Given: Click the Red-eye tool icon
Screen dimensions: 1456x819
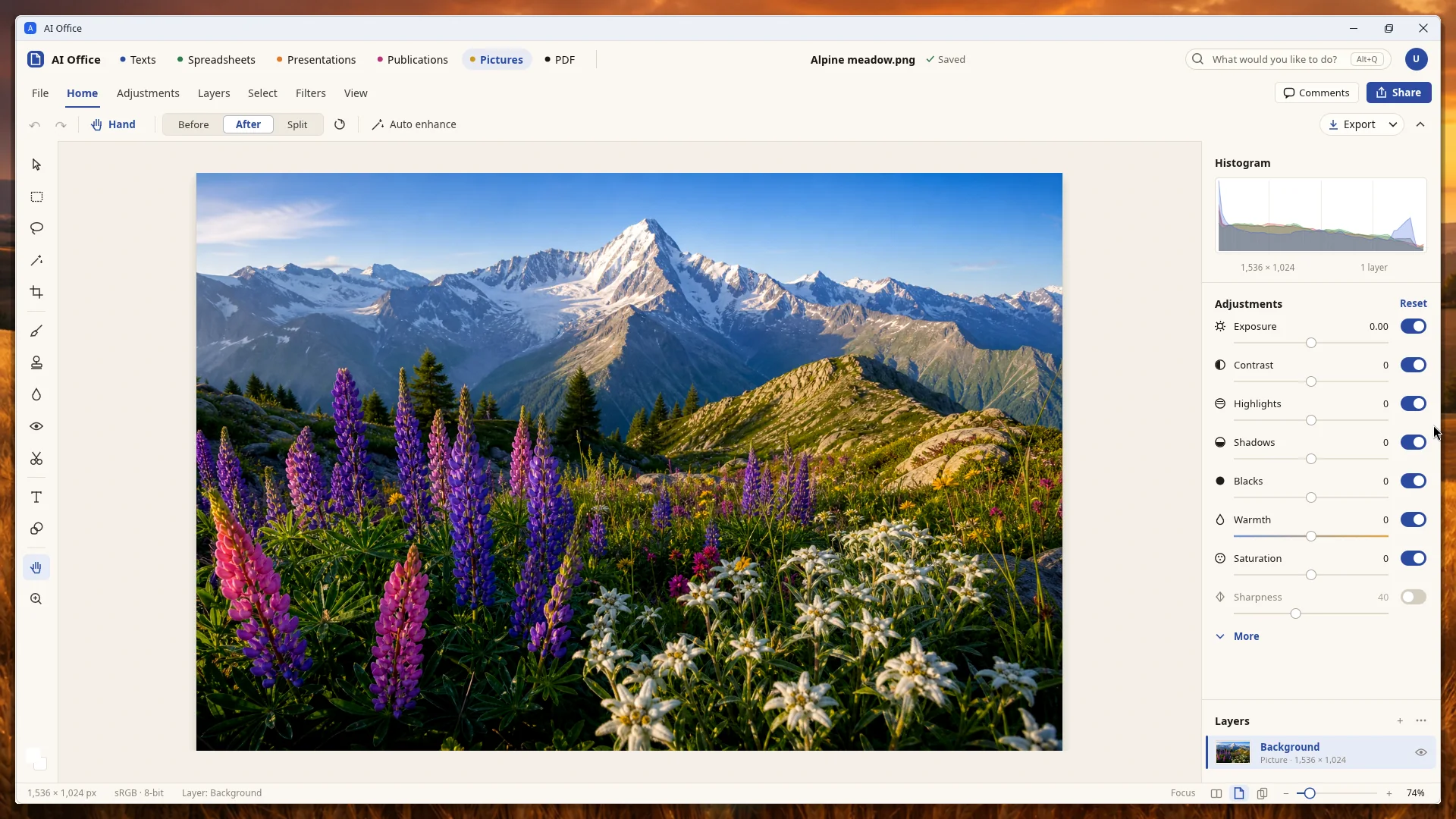Looking at the screenshot, I should [36, 426].
